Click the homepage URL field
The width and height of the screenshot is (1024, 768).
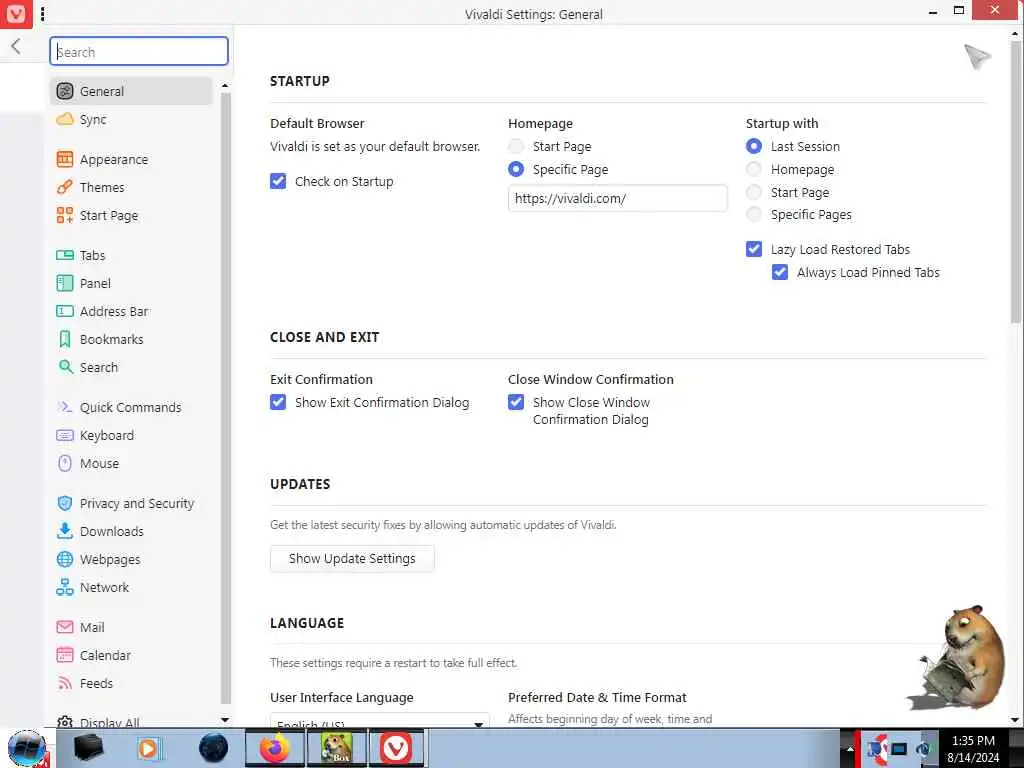[618, 199]
